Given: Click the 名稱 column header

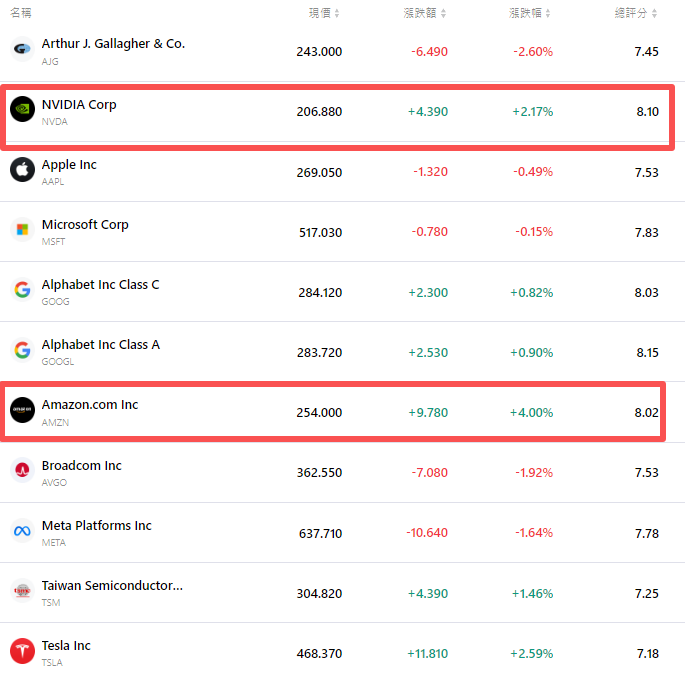Looking at the screenshot, I should tap(21, 13).
